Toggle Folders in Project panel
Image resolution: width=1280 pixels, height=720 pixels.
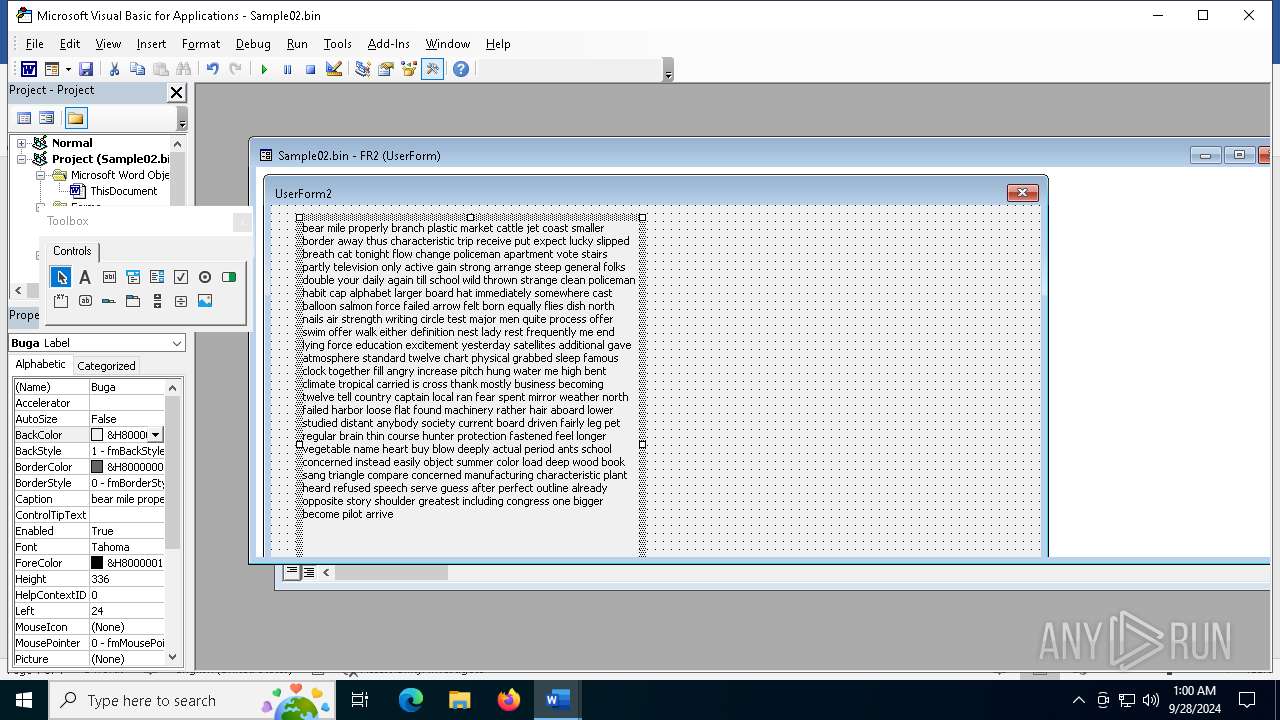76,118
